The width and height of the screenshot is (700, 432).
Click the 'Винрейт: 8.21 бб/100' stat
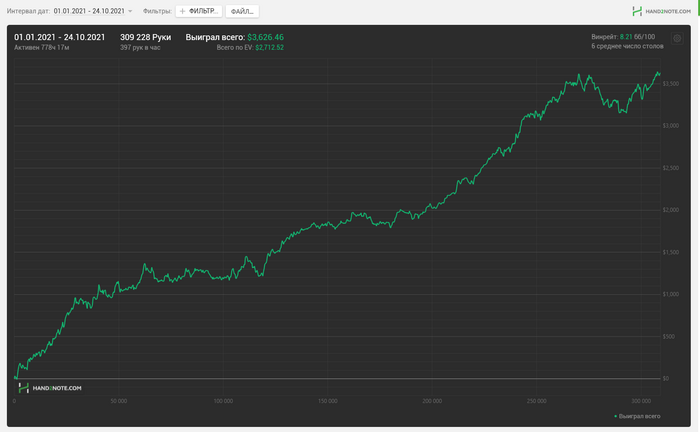click(623, 37)
